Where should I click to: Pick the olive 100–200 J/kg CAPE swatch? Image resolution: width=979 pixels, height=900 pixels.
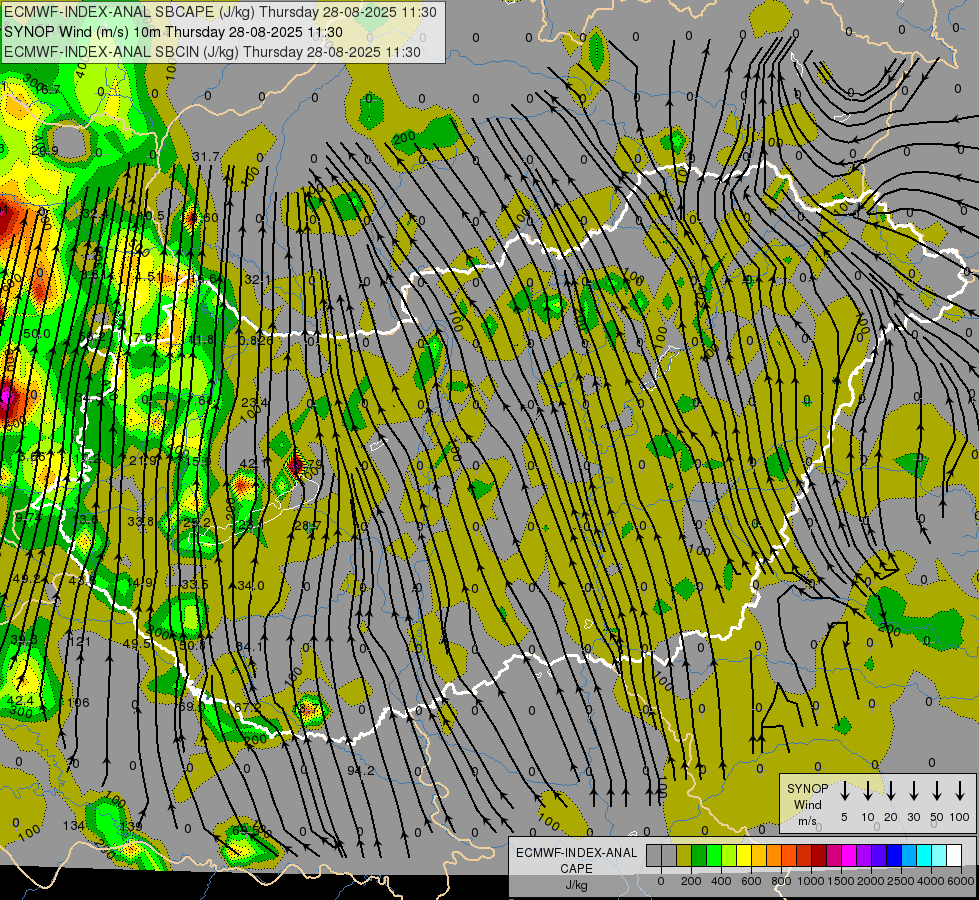click(684, 856)
